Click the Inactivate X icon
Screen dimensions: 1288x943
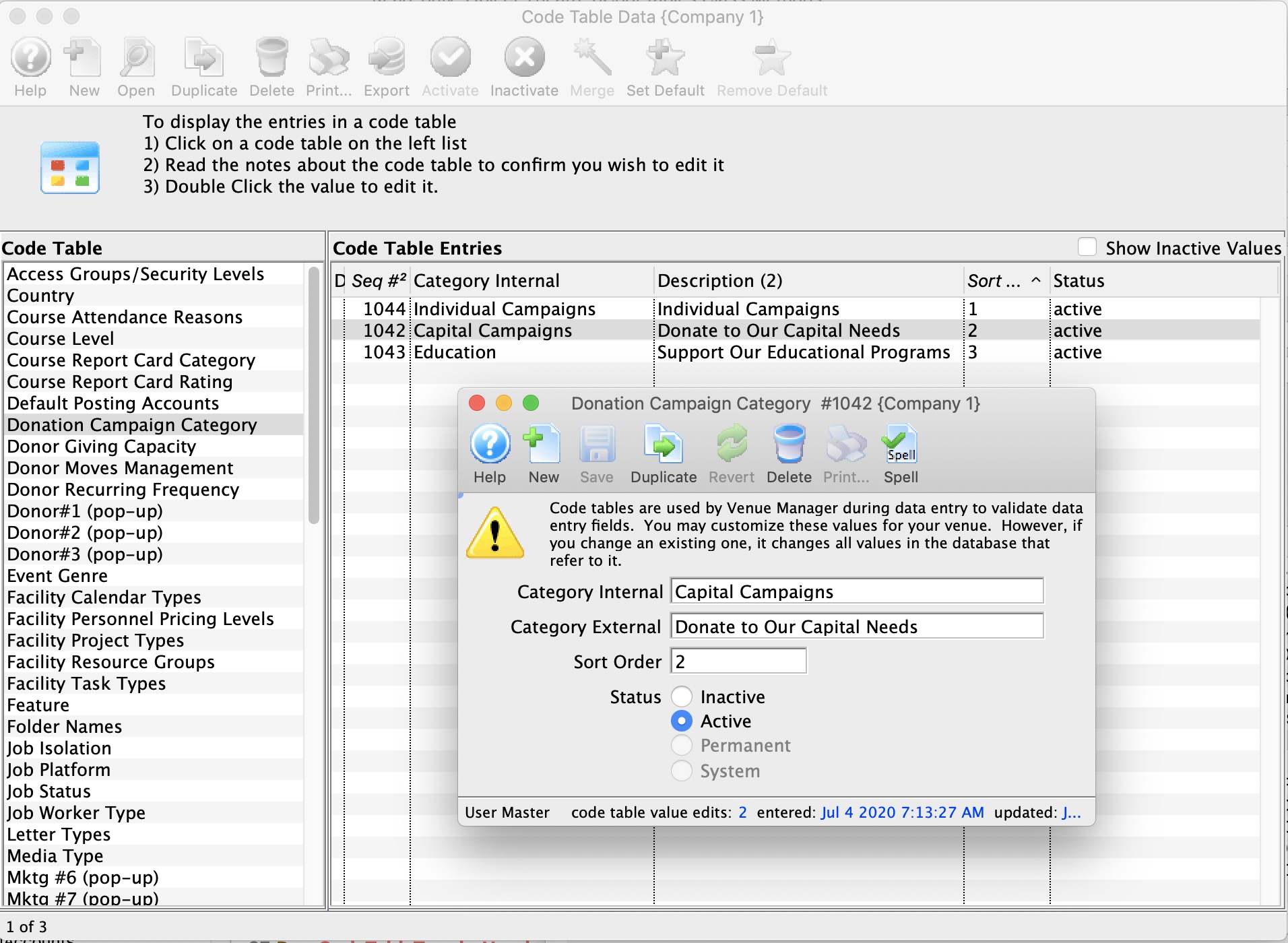point(524,58)
